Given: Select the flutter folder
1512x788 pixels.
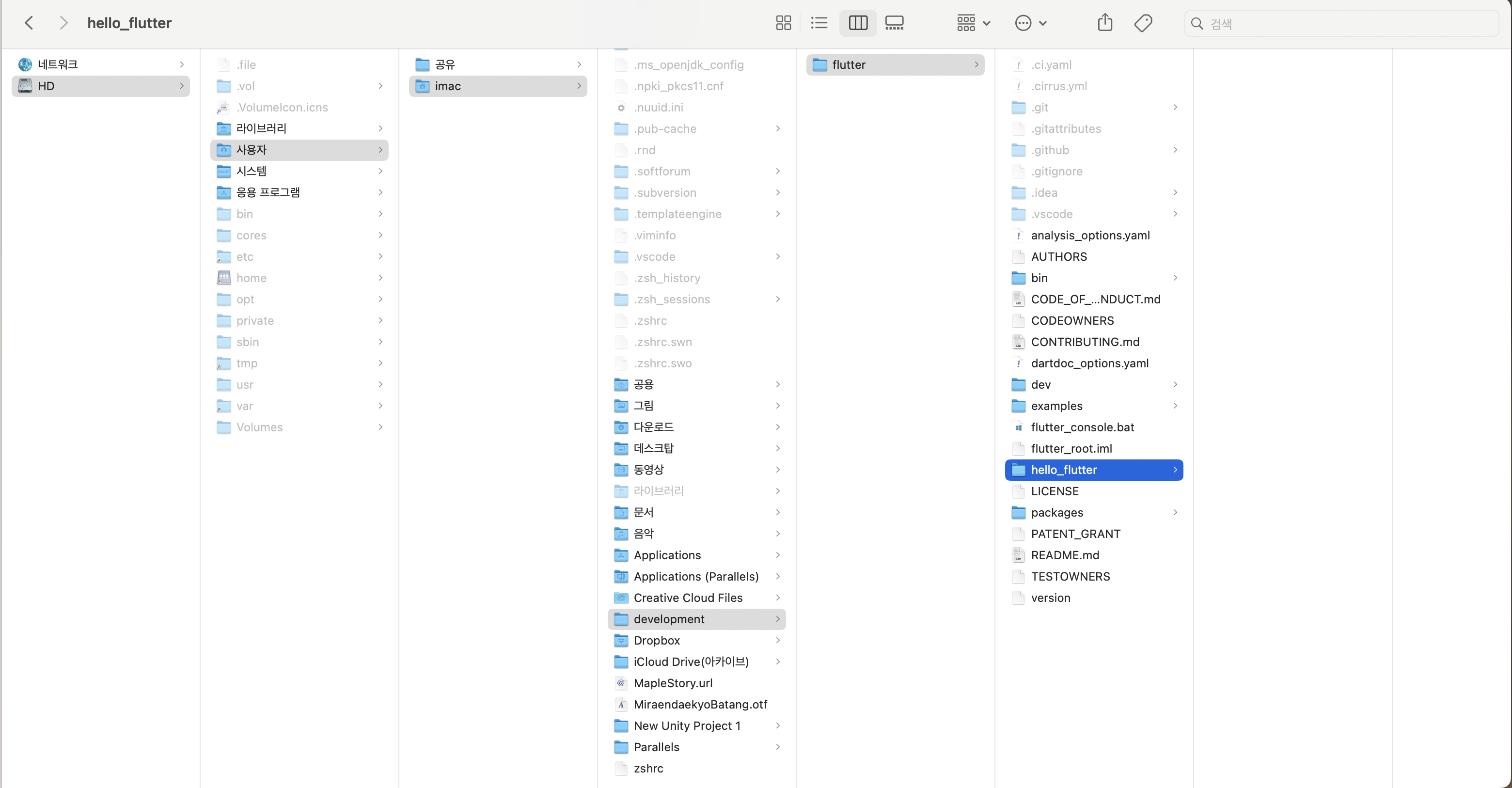Looking at the screenshot, I should (895, 64).
